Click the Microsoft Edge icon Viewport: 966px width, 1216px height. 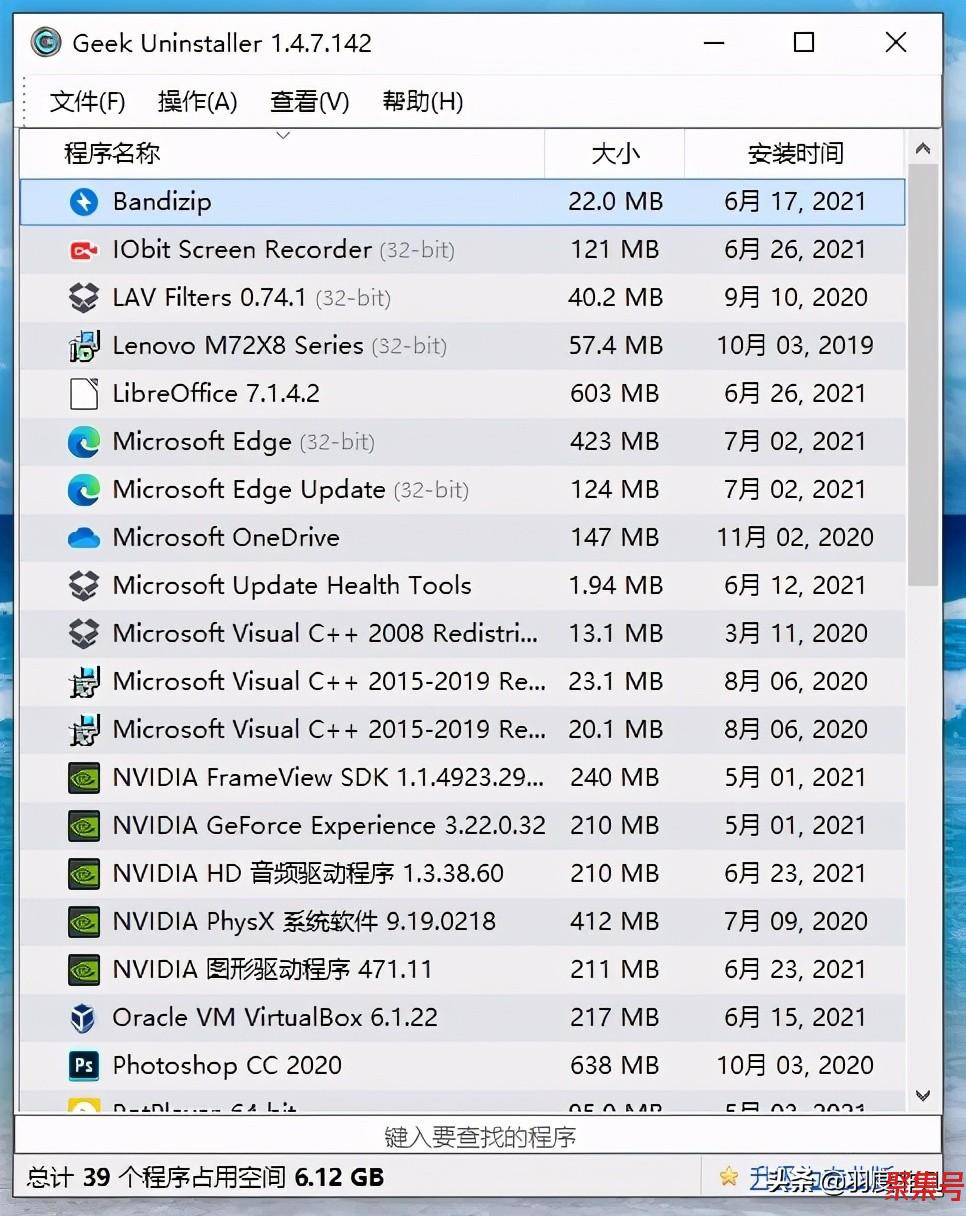(x=84, y=442)
